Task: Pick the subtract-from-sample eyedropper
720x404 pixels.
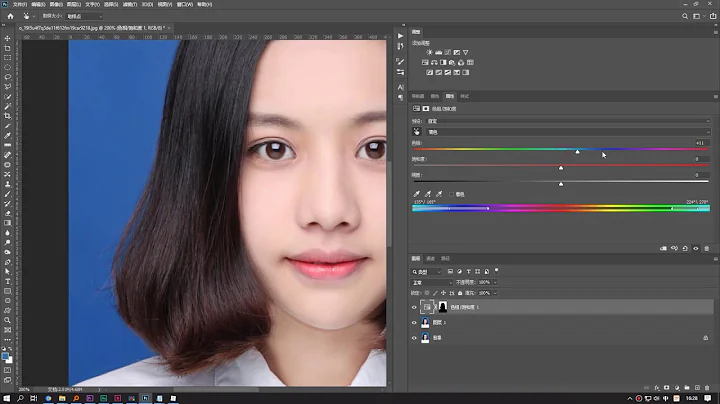Action: 439,194
